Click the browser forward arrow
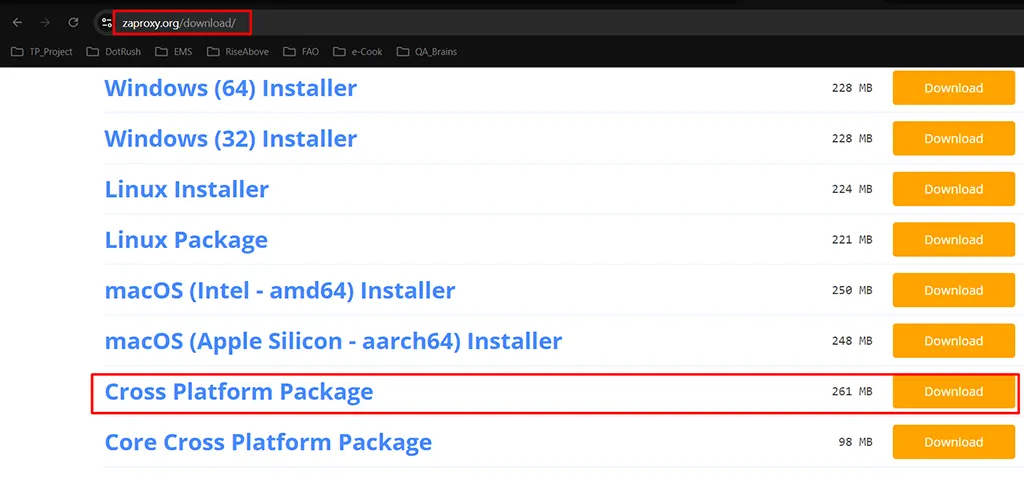 coord(45,22)
